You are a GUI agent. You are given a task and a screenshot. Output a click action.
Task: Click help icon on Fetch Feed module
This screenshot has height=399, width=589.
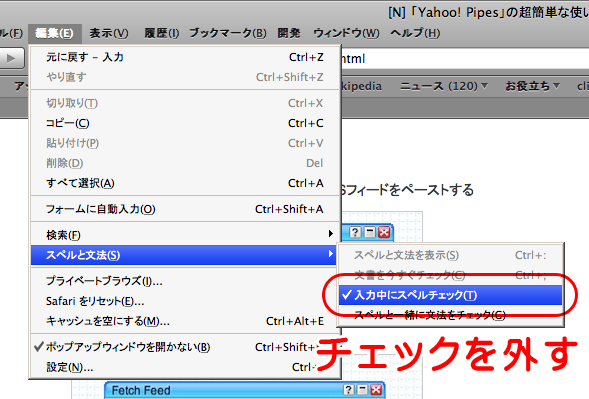[x=349, y=390]
